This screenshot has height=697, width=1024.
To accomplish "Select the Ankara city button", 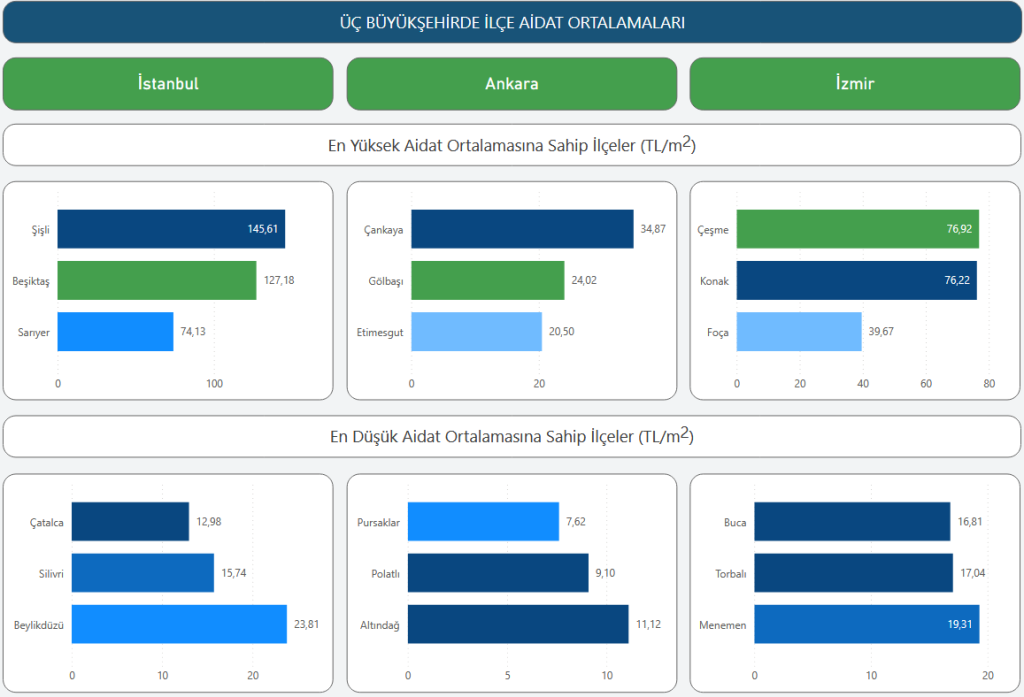I will tap(511, 84).
